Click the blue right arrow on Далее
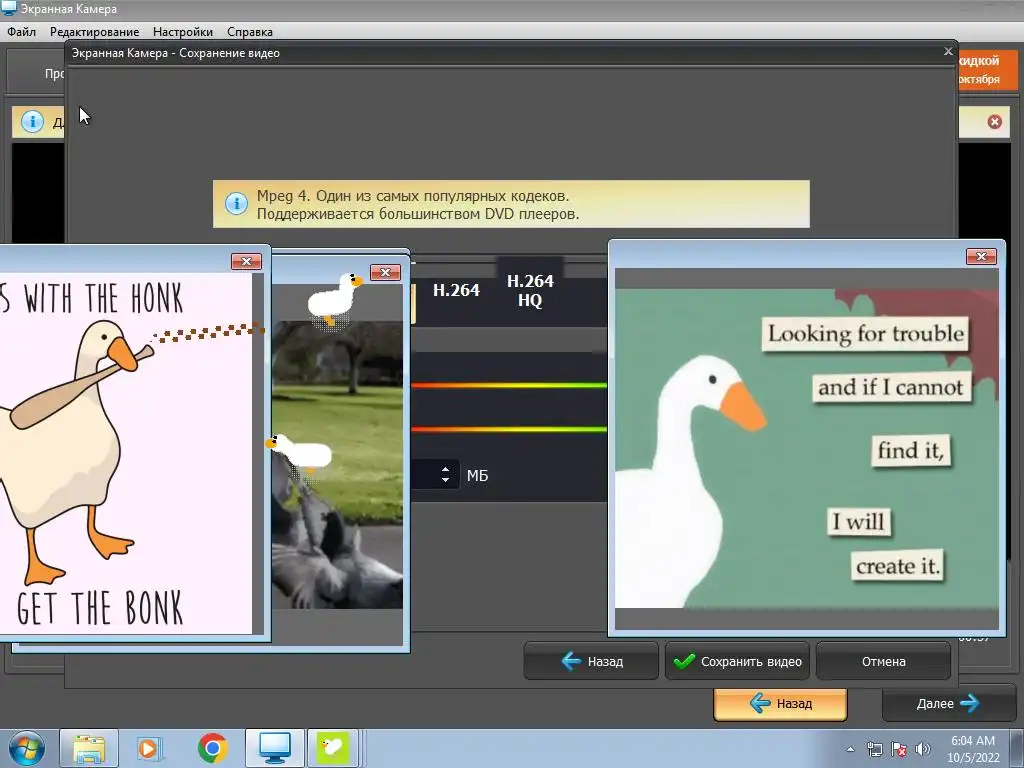 [x=970, y=703]
